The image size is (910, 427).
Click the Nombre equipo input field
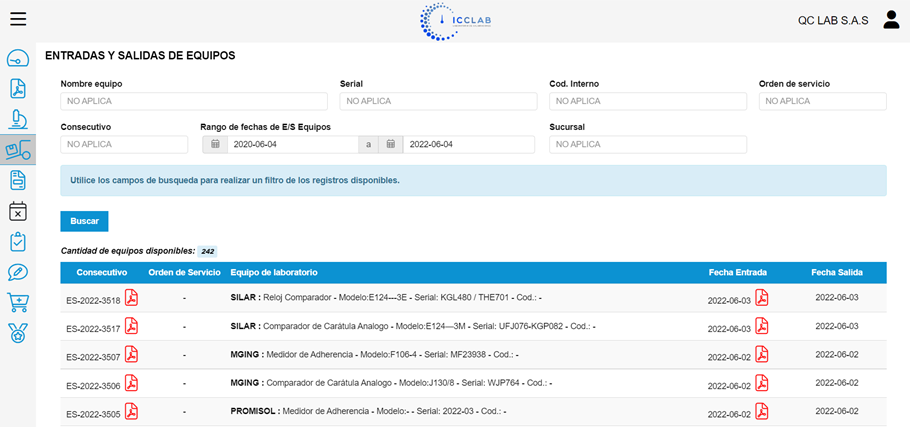194,101
